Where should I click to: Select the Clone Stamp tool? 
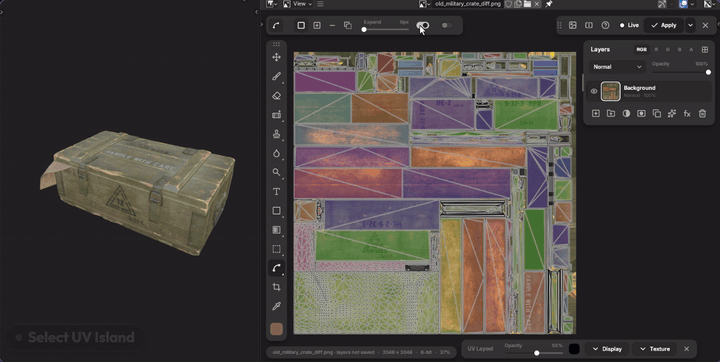276,134
